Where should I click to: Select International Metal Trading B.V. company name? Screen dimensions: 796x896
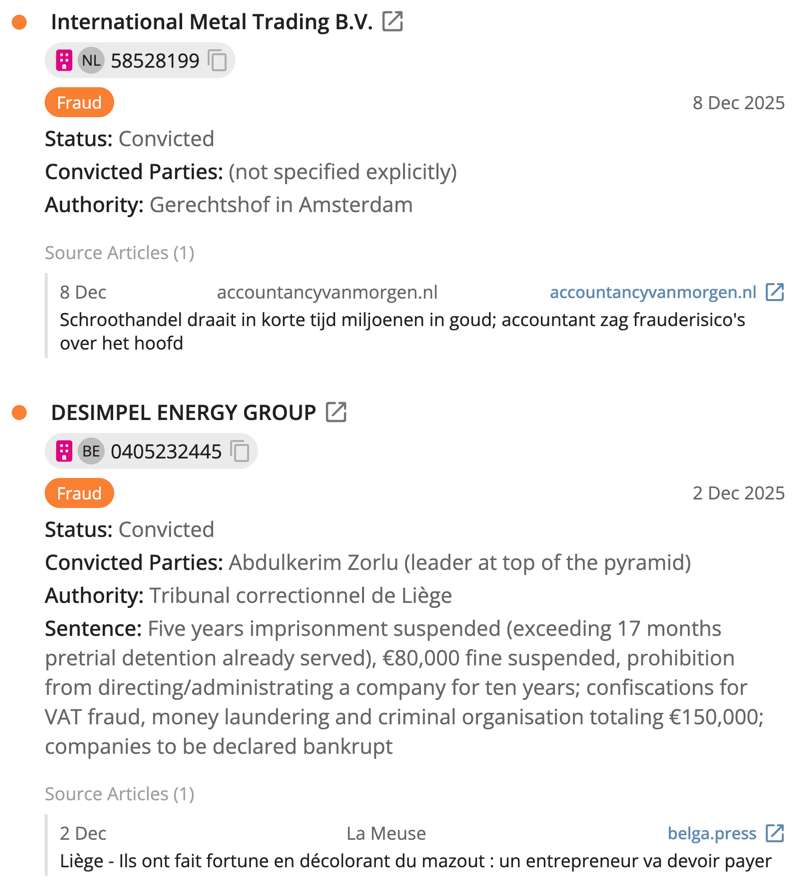coord(211,22)
